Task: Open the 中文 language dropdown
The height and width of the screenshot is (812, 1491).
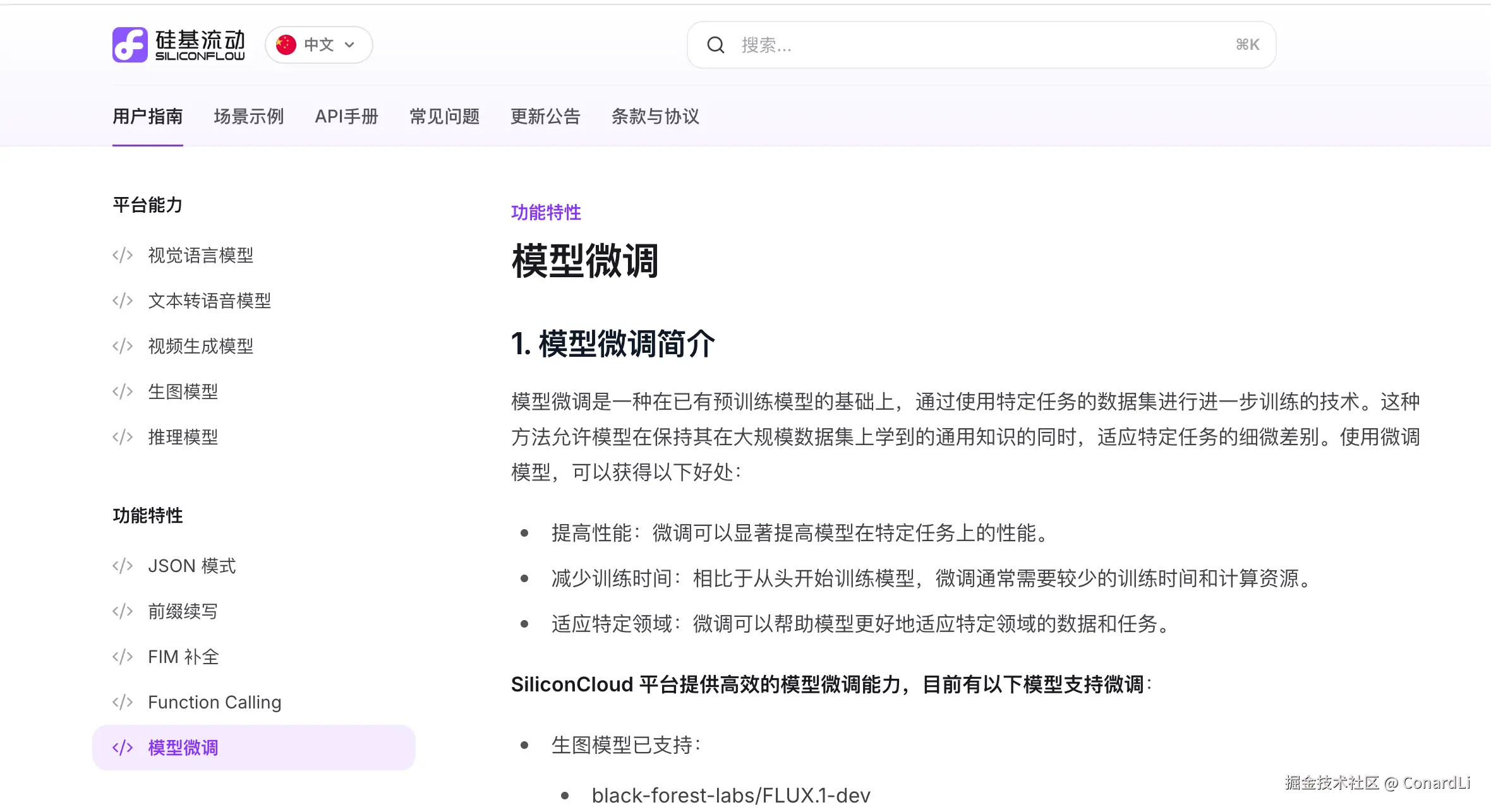Action: click(x=318, y=44)
